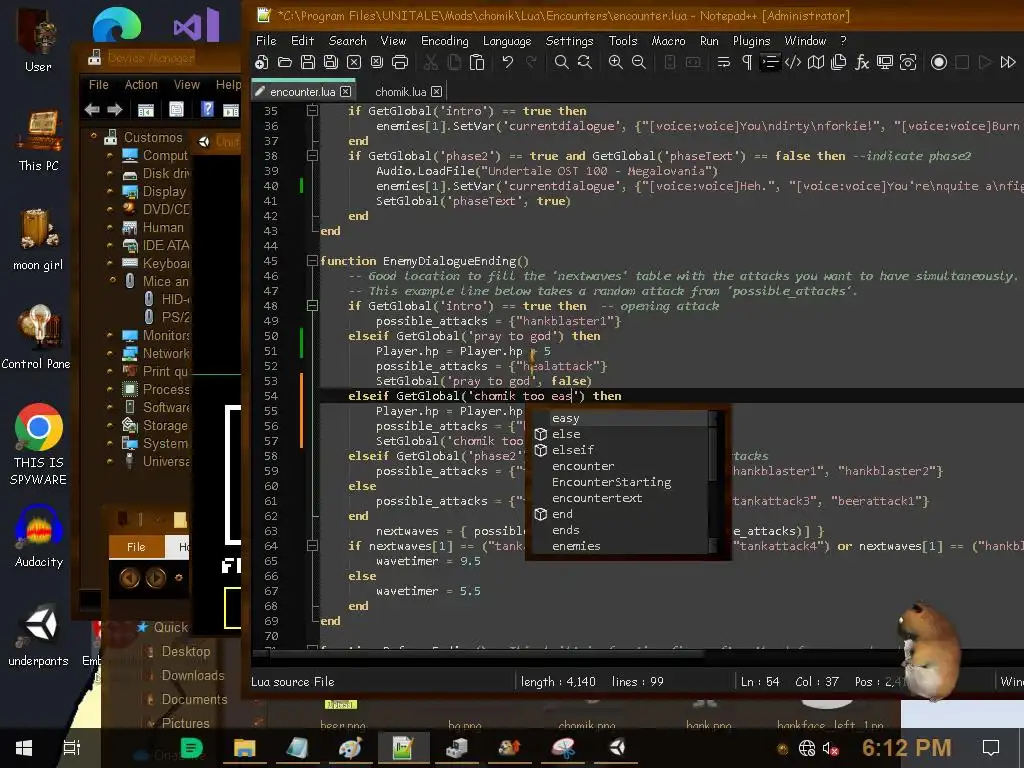Viewport: 1024px width, 768px height.
Task: Click the Paste toolbar icon
Action: [477, 62]
